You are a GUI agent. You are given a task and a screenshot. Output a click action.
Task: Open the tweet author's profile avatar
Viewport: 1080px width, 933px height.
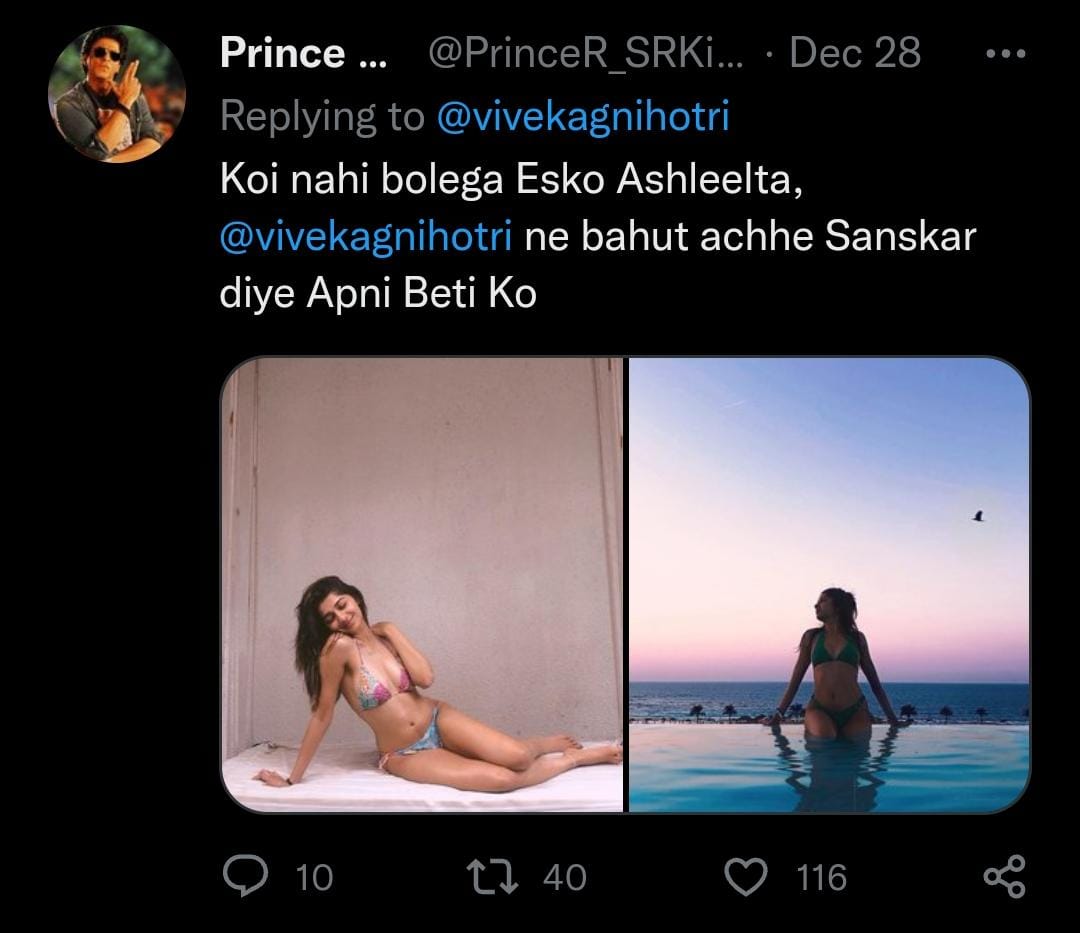(117, 93)
